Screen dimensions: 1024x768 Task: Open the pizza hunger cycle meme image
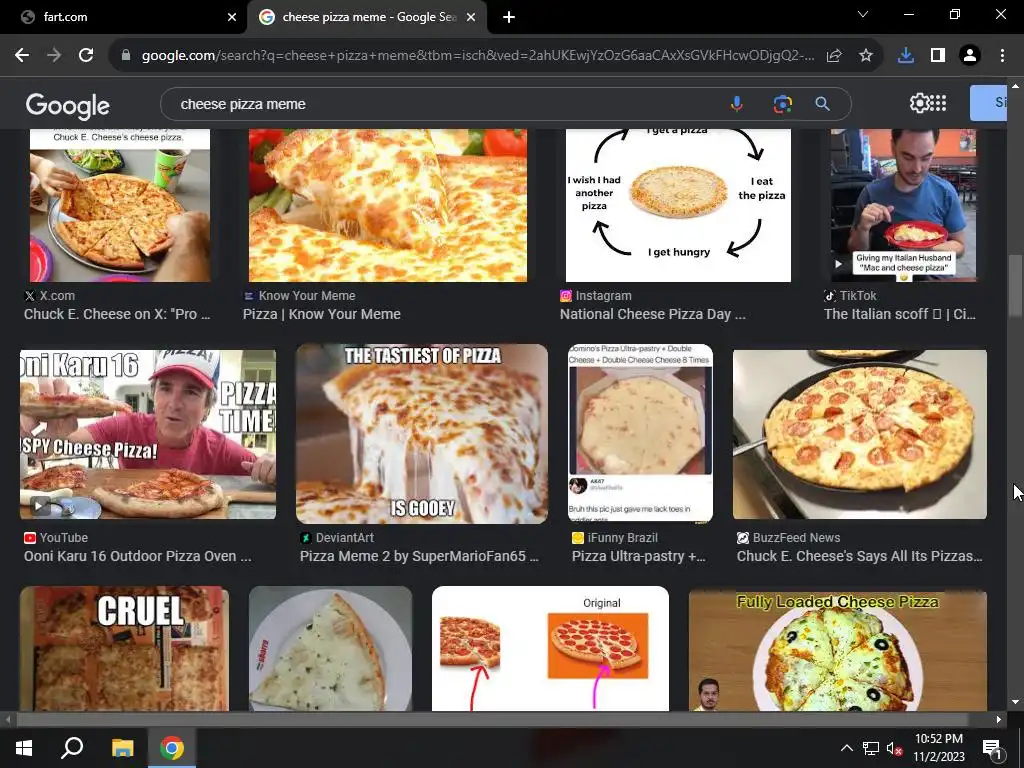click(x=678, y=205)
